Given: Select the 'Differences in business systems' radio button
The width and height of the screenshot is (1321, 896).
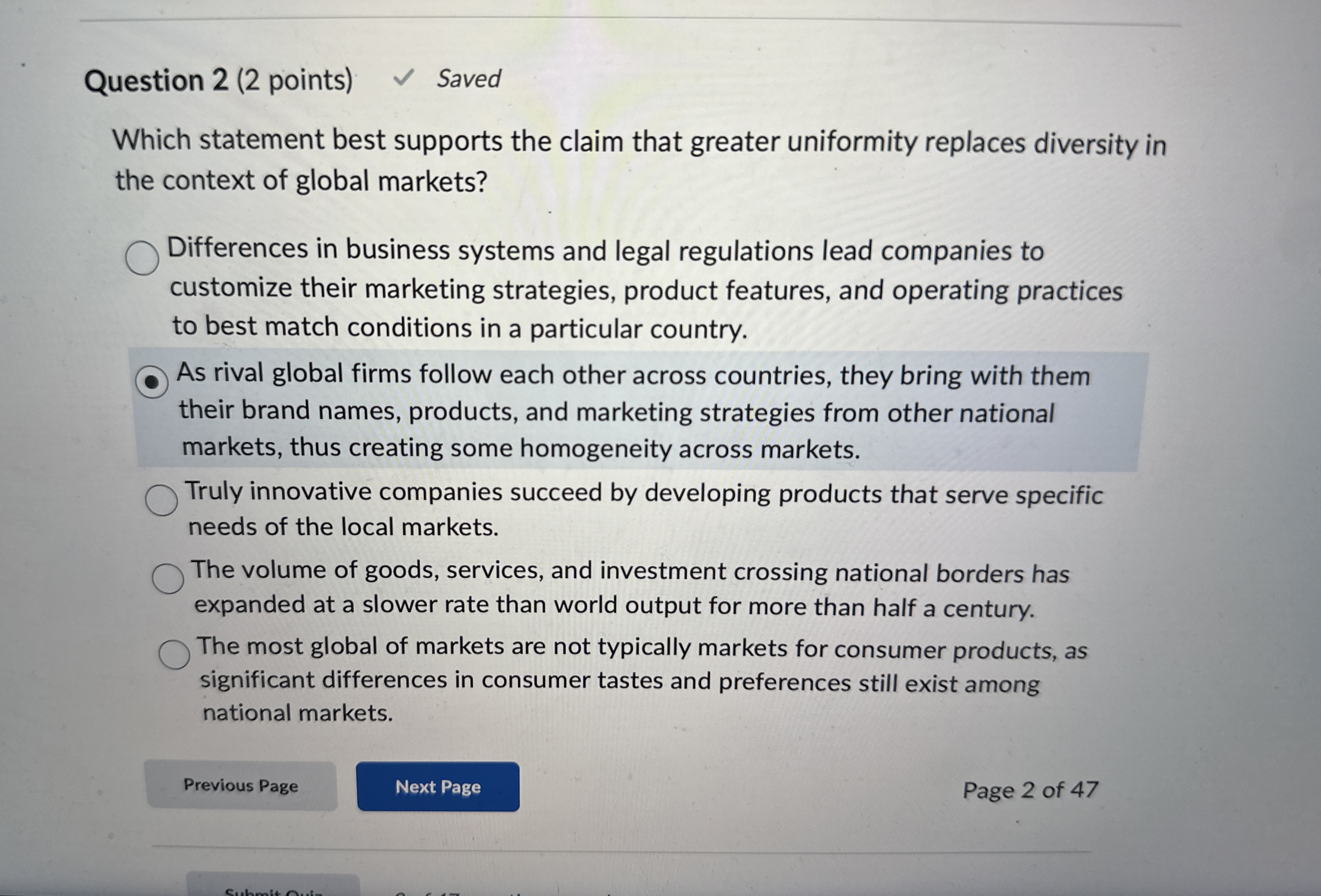Looking at the screenshot, I should 142,257.
